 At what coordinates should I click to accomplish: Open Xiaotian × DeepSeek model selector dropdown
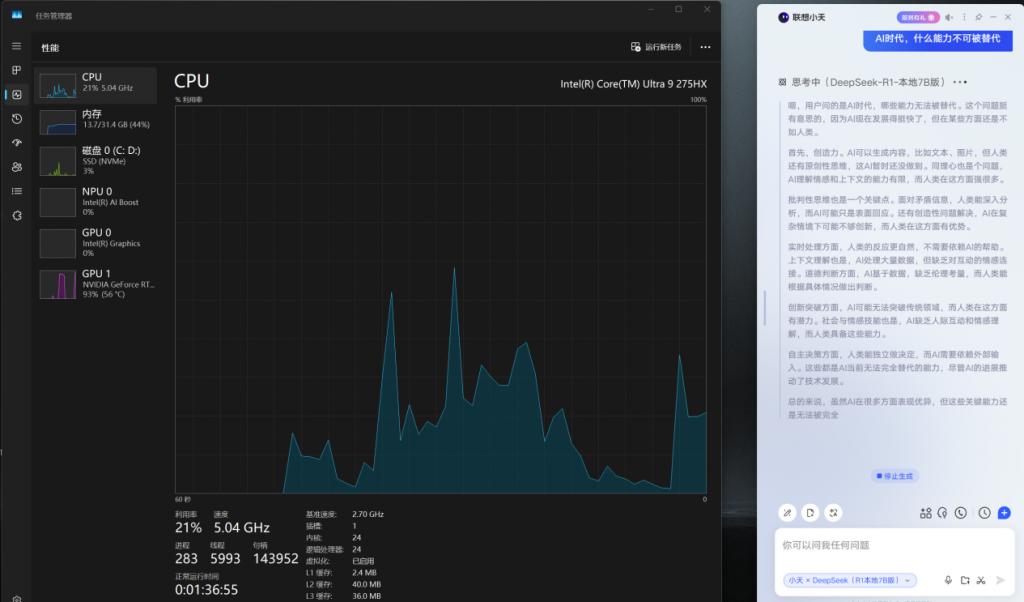(x=850, y=580)
